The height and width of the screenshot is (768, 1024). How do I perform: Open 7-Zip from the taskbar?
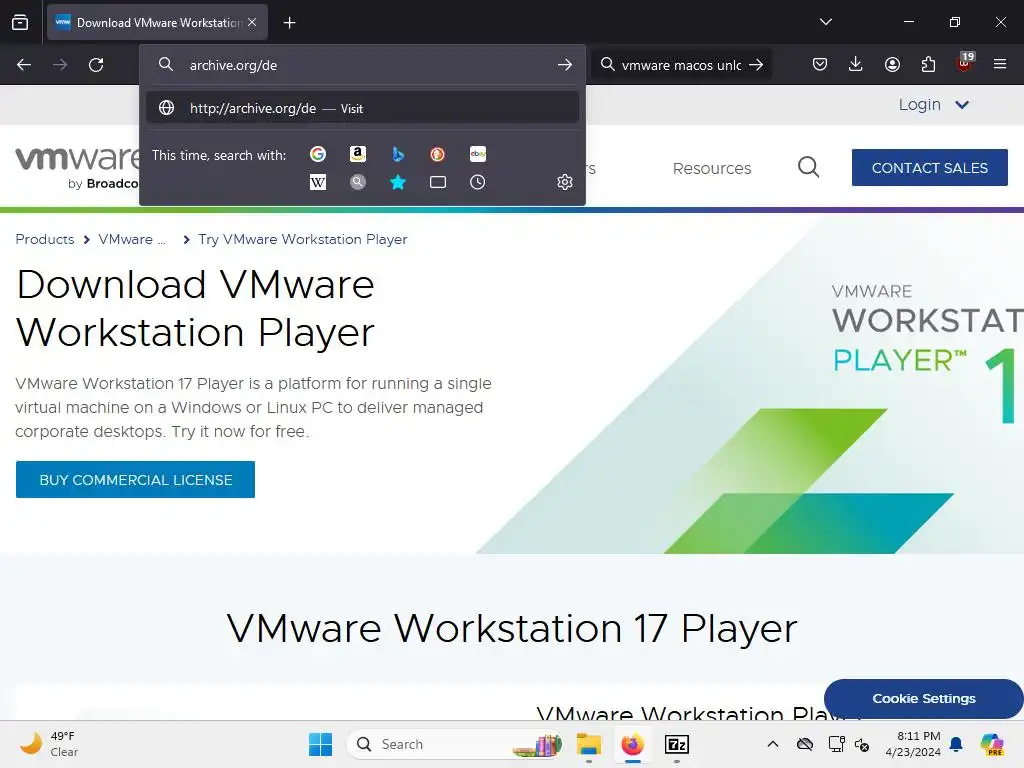tap(677, 744)
